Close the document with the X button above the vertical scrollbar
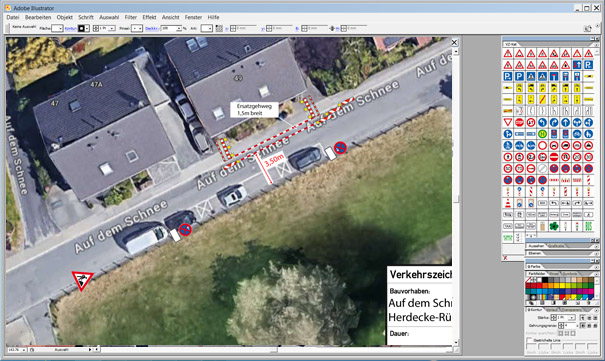The width and height of the screenshot is (605, 361). pyautogui.click(x=455, y=42)
